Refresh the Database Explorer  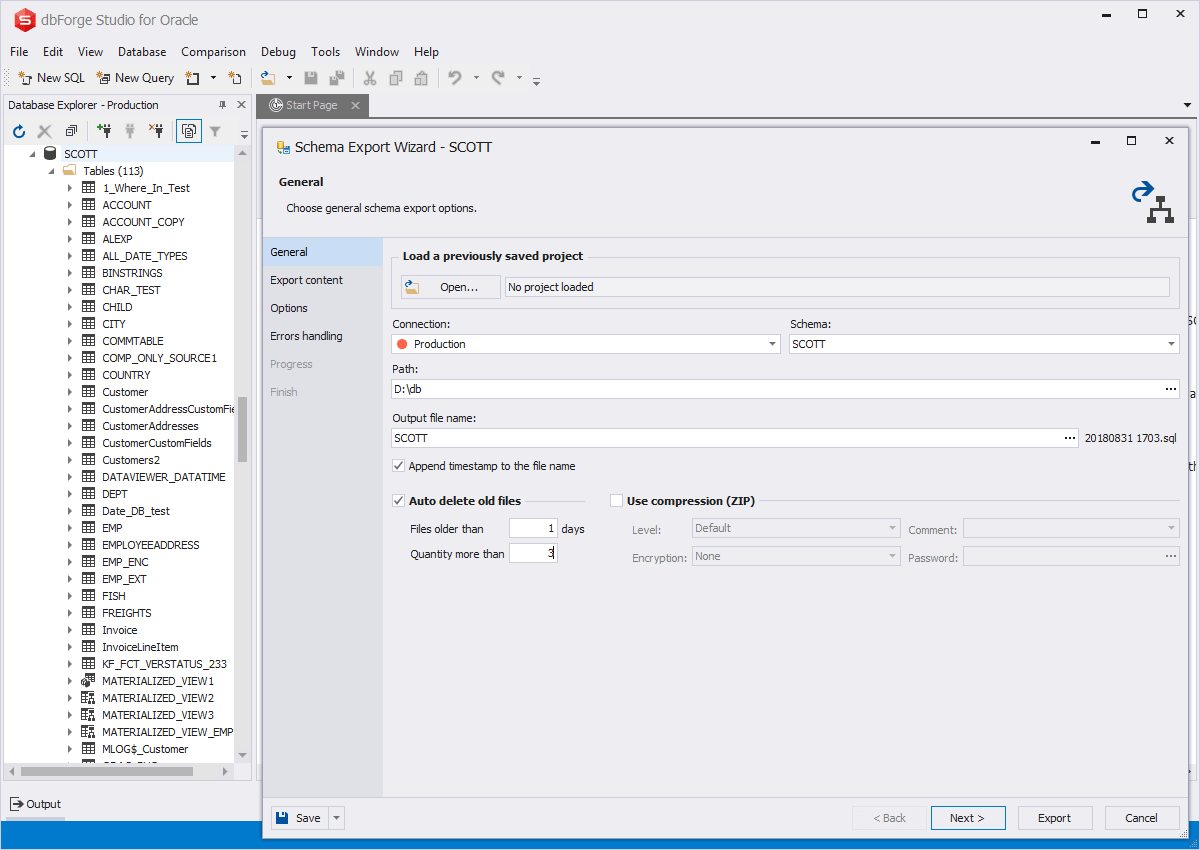19,131
